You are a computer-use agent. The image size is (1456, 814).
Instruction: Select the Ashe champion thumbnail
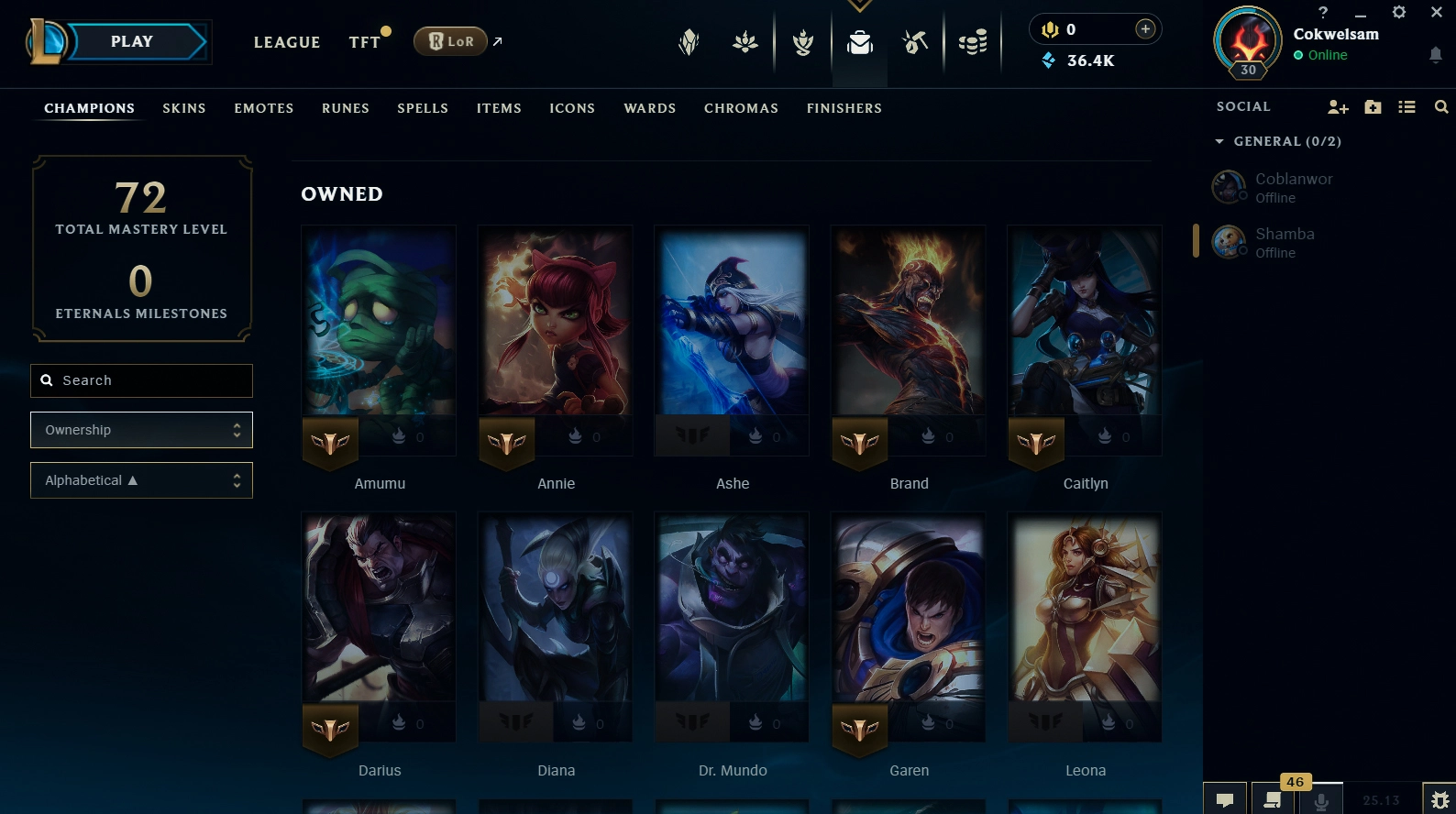click(x=732, y=341)
